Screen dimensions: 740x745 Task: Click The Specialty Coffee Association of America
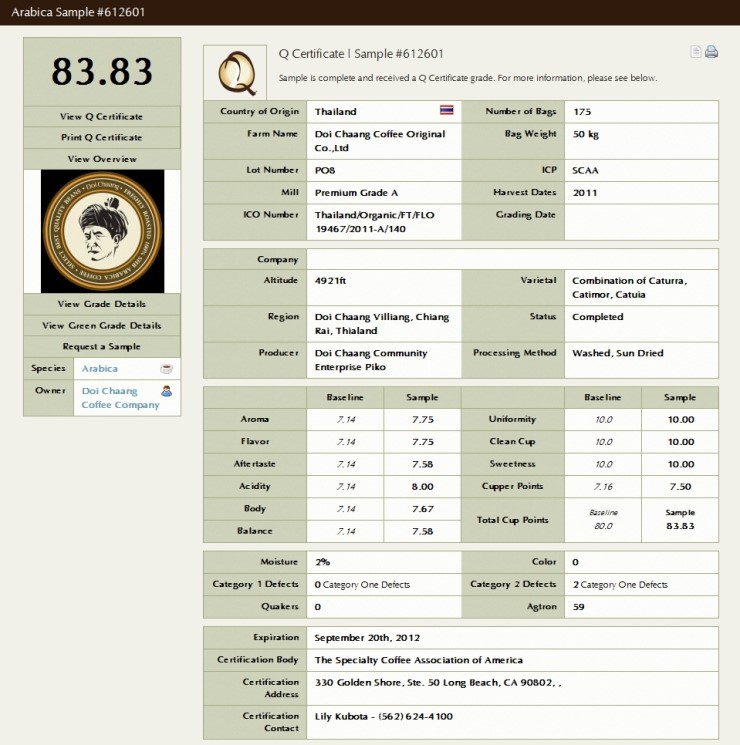(x=419, y=660)
